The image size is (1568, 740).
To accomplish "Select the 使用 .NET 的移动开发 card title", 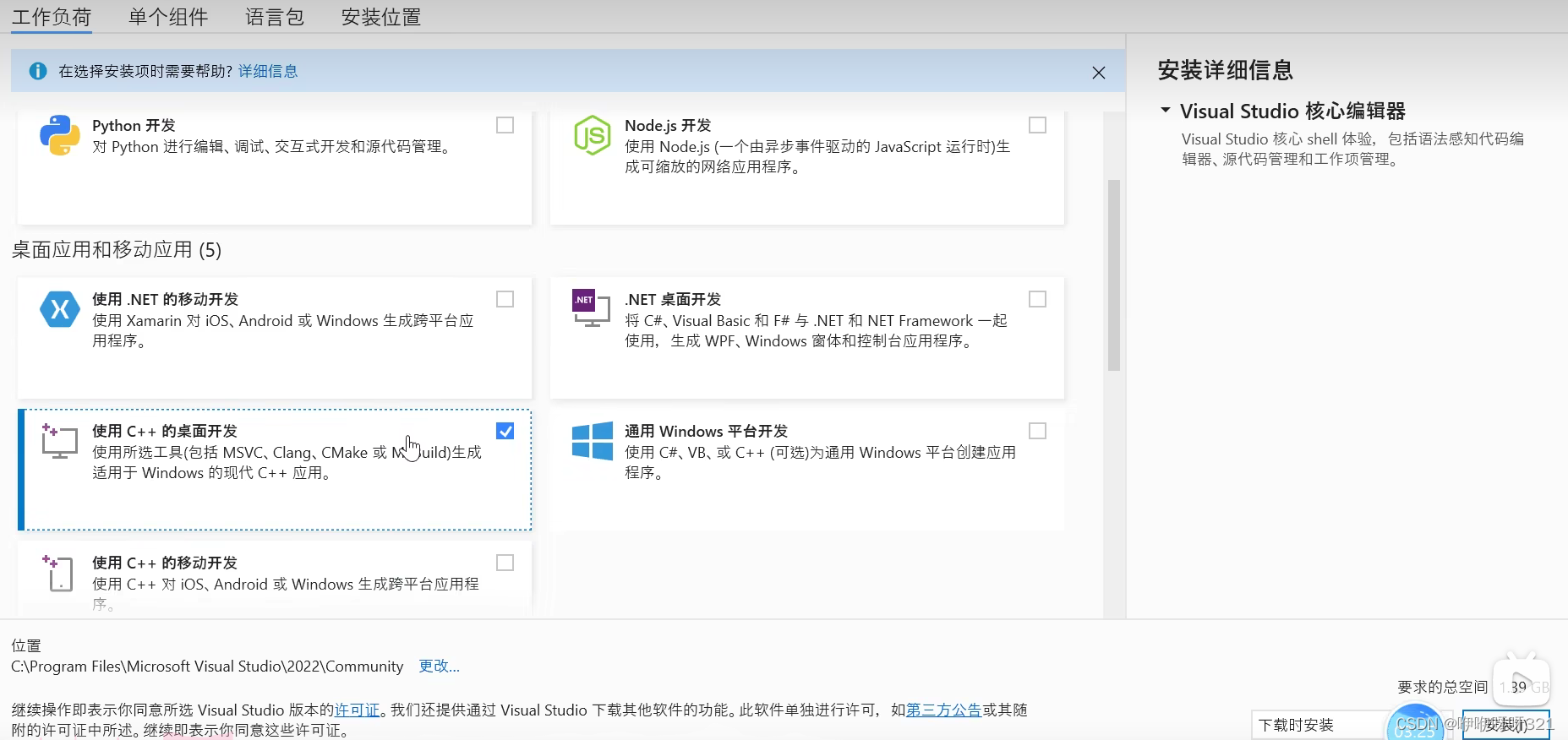I will pos(166,299).
